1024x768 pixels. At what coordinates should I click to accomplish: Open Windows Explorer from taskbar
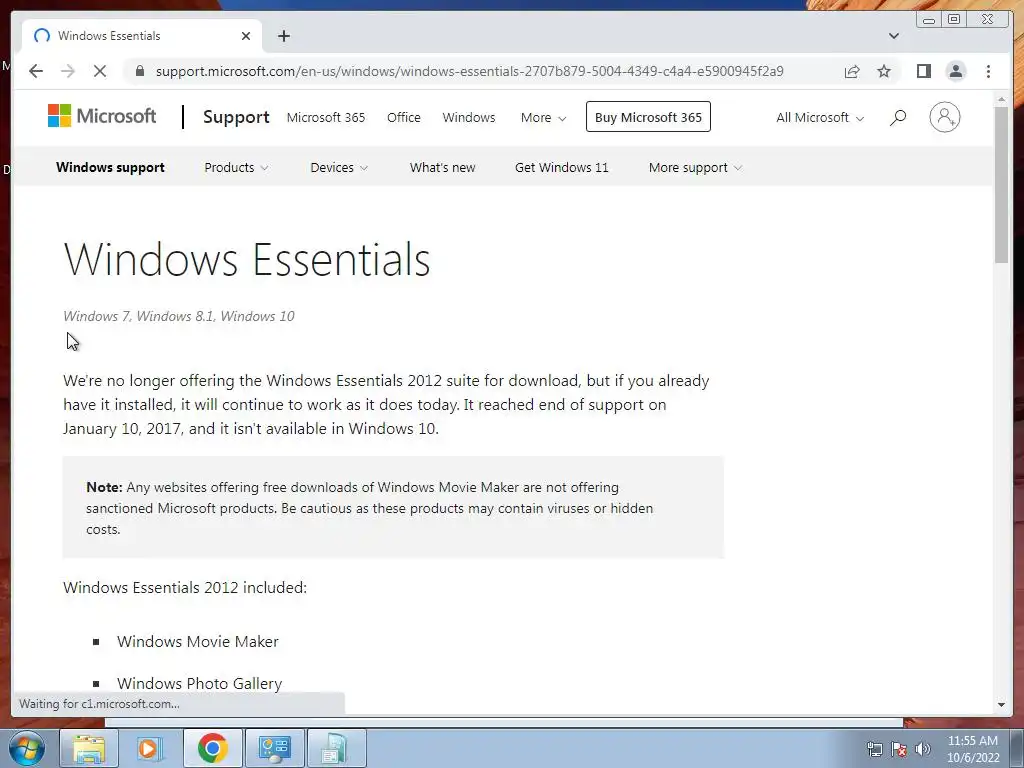(89, 748)
